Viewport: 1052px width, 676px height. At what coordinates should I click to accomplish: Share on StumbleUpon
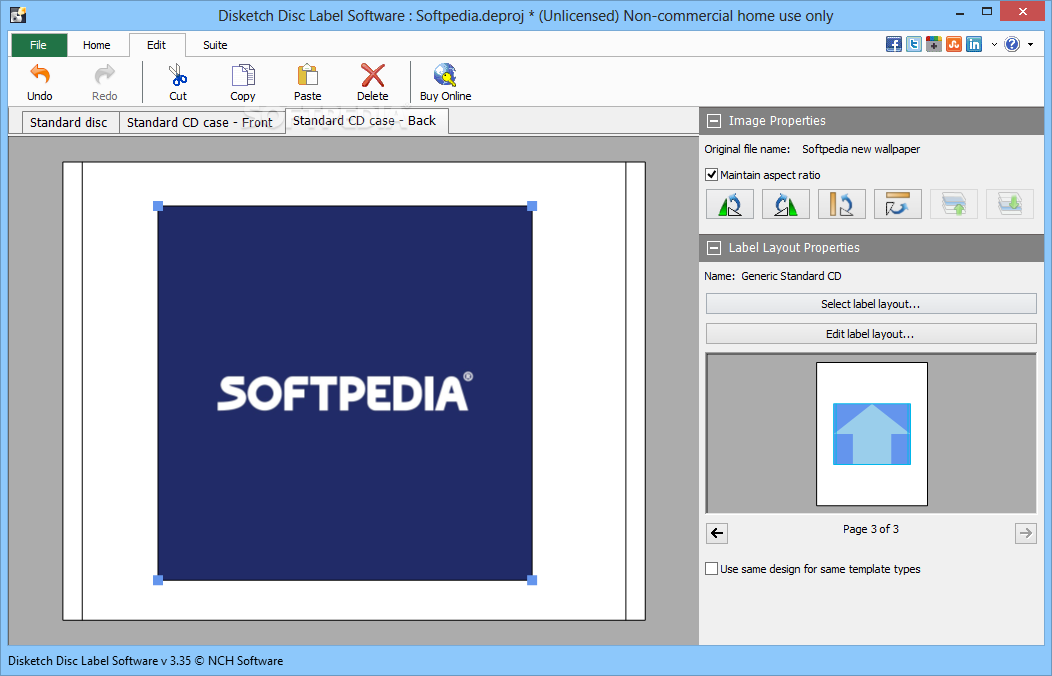(x=954, y=44)
